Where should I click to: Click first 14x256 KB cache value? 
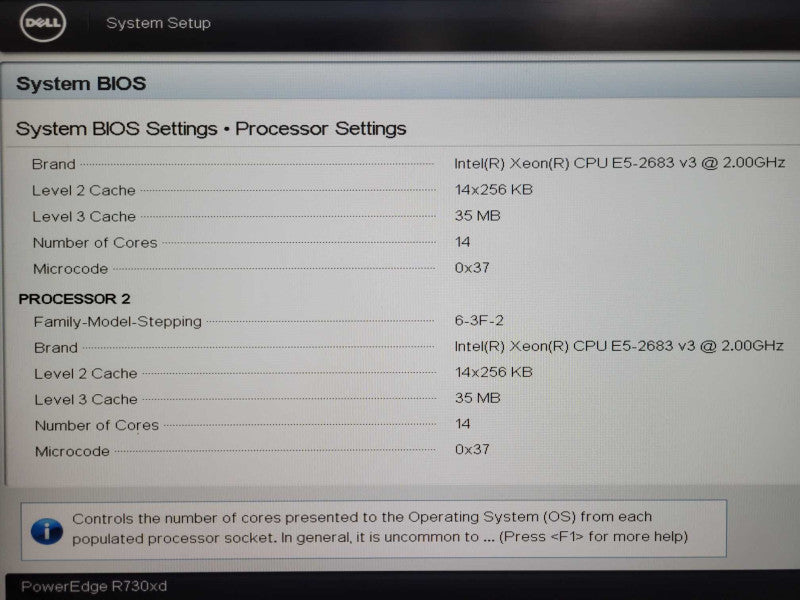[x=493, y=190]
